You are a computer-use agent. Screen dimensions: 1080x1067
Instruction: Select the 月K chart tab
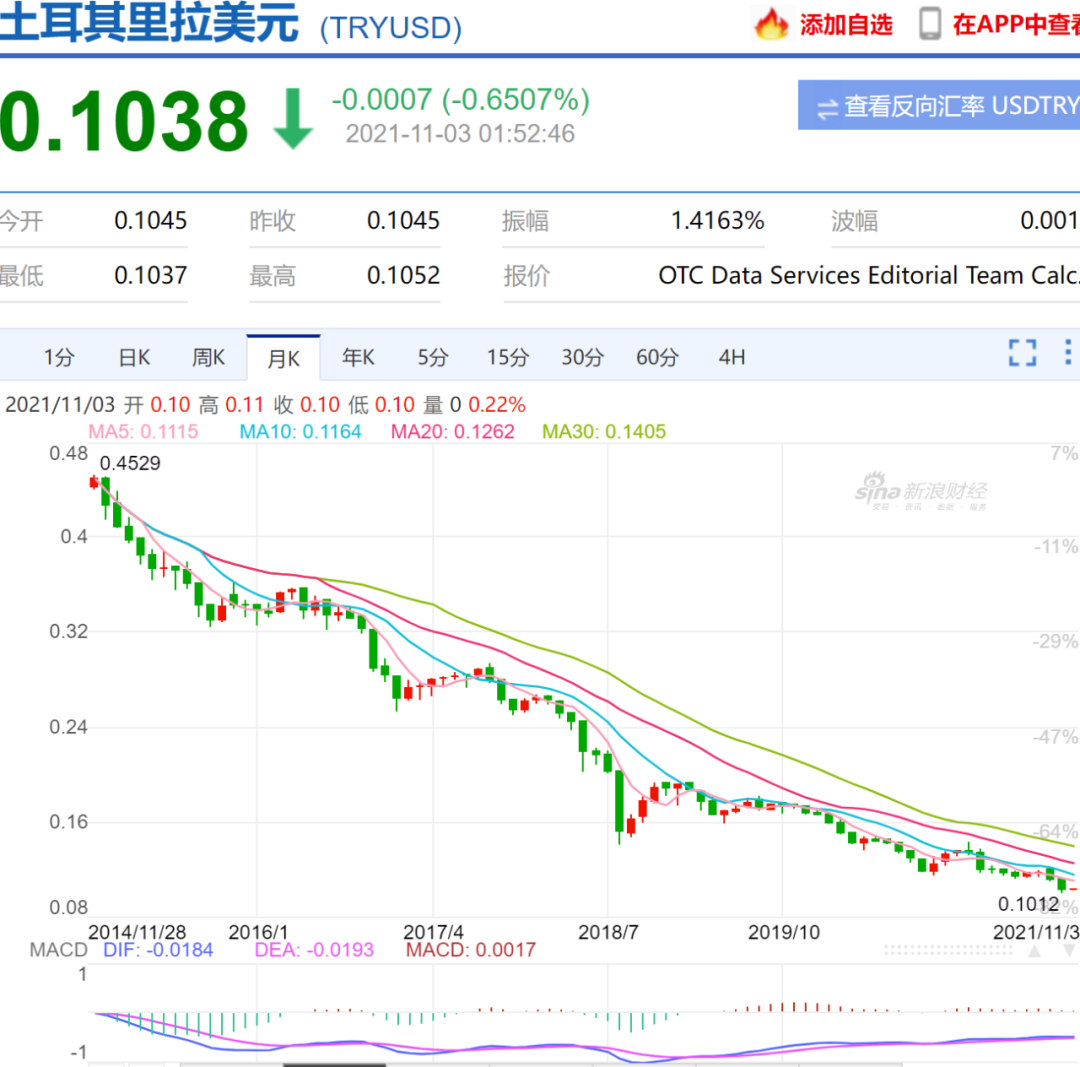[x=283, y=358]
